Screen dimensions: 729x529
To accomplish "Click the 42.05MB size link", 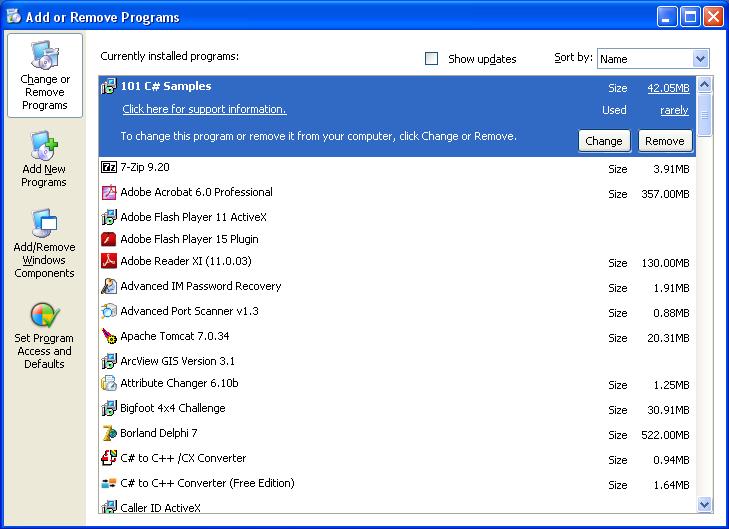I will click(668, 88).
